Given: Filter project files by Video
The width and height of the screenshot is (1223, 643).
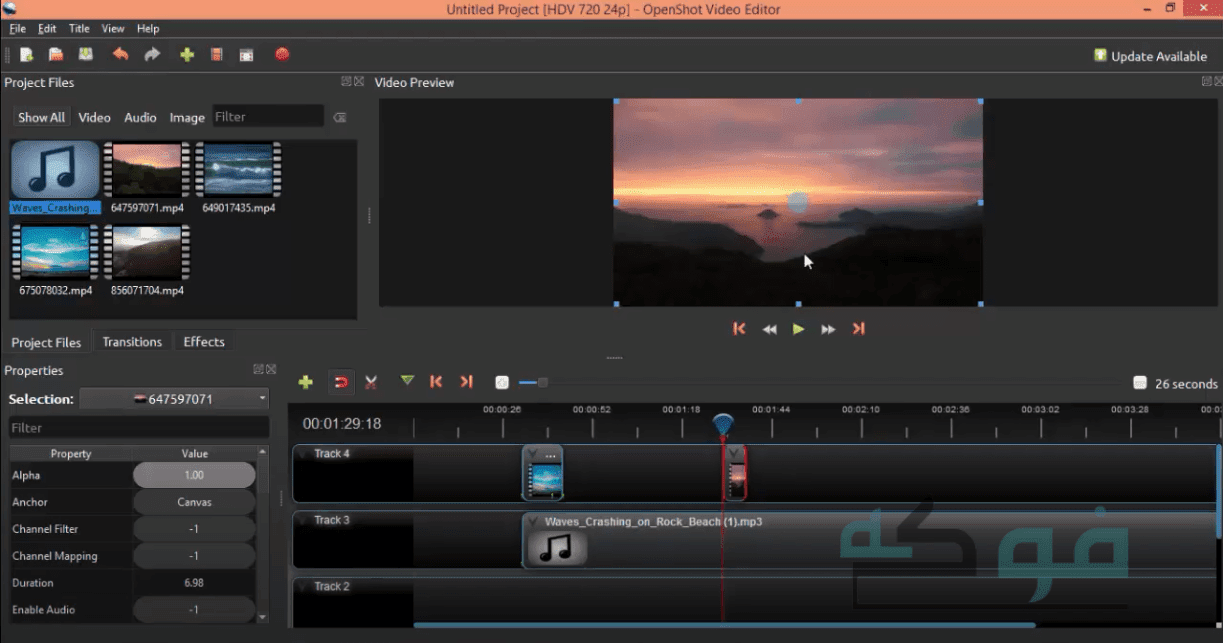Looking at the screenshot, I should [94, 117].
